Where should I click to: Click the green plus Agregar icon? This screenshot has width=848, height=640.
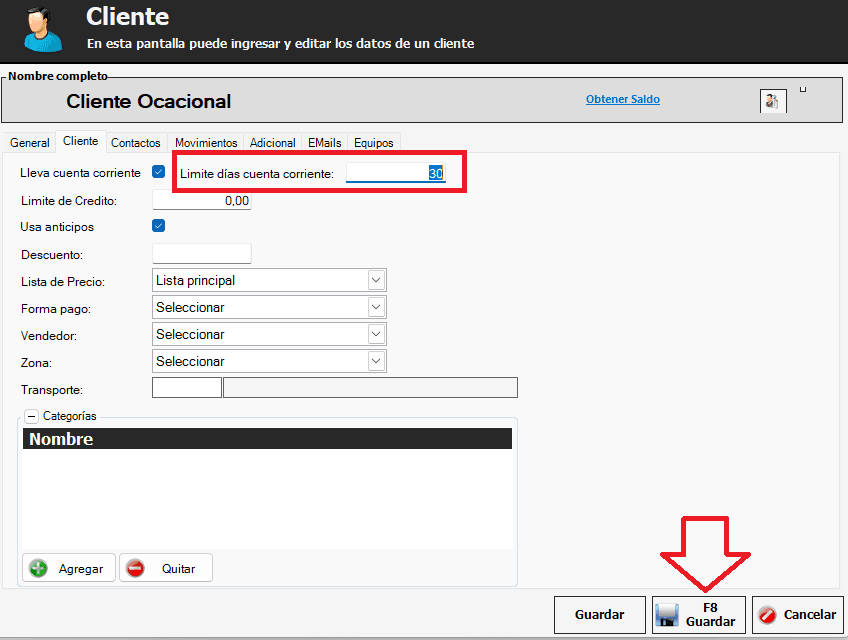click(39, 568)
